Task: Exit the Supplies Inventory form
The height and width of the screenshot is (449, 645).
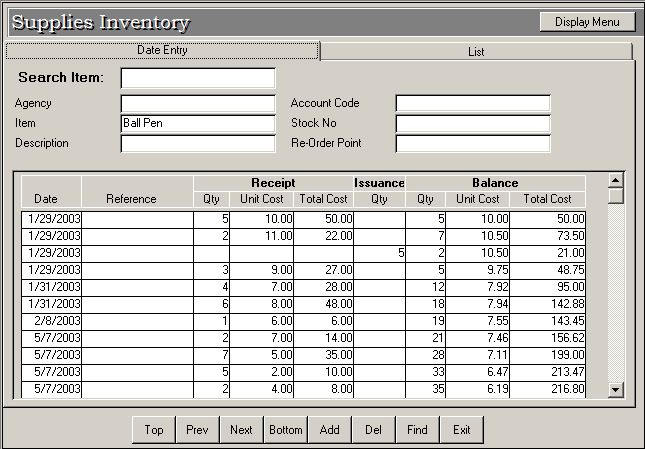Action: tap(461, 430)
